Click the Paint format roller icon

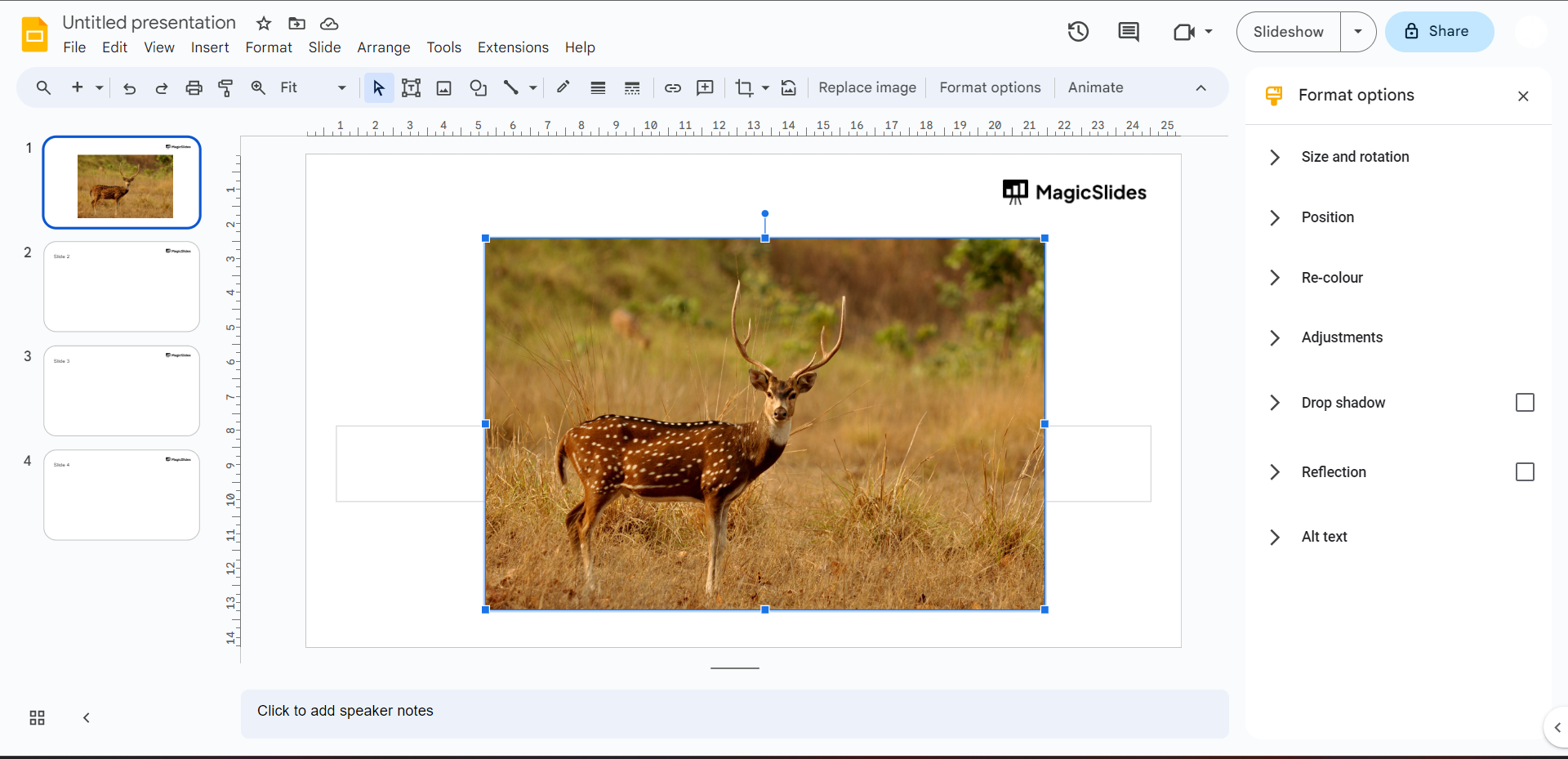pyautogui.click(x=226, y=88)
